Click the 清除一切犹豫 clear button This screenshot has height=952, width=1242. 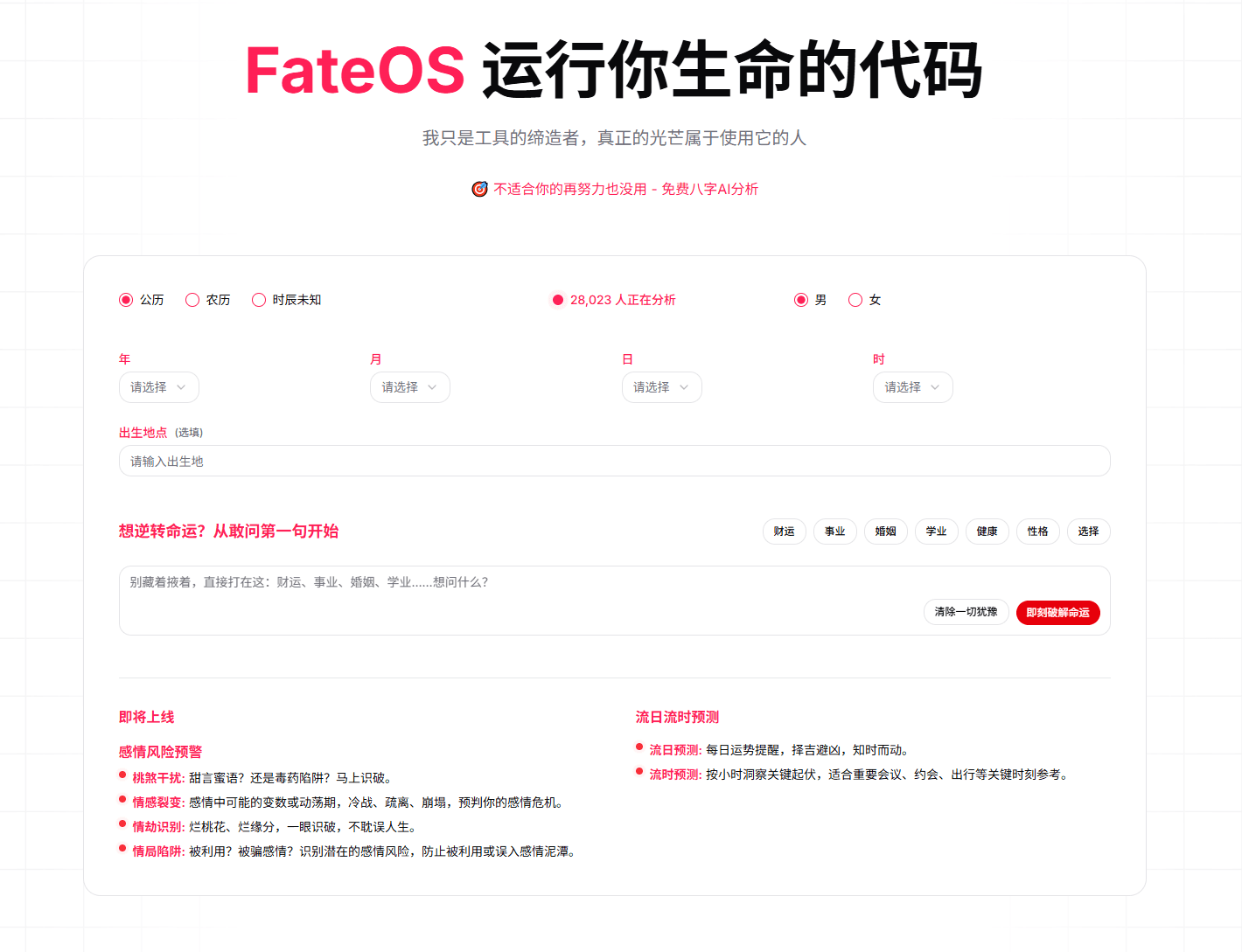(x=966, y=612)
